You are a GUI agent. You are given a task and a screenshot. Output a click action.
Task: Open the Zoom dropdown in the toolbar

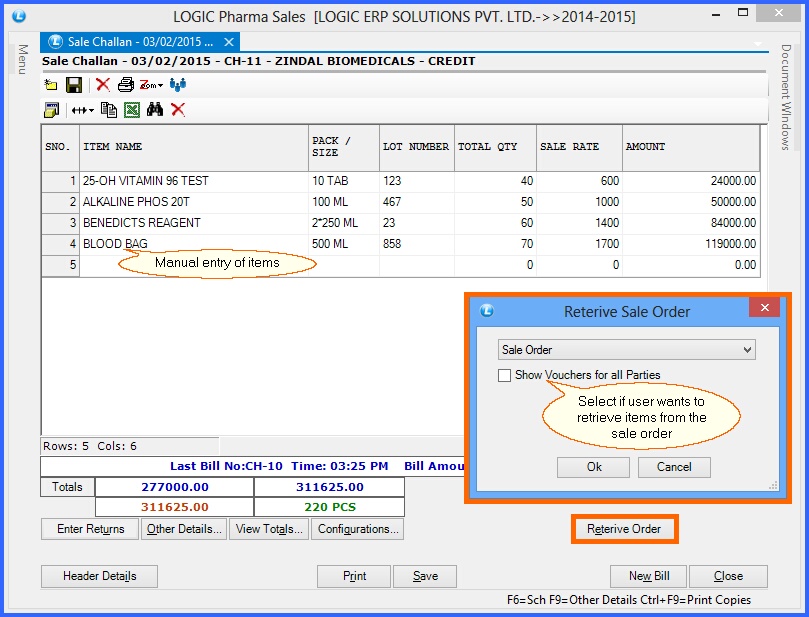[151, 85]
